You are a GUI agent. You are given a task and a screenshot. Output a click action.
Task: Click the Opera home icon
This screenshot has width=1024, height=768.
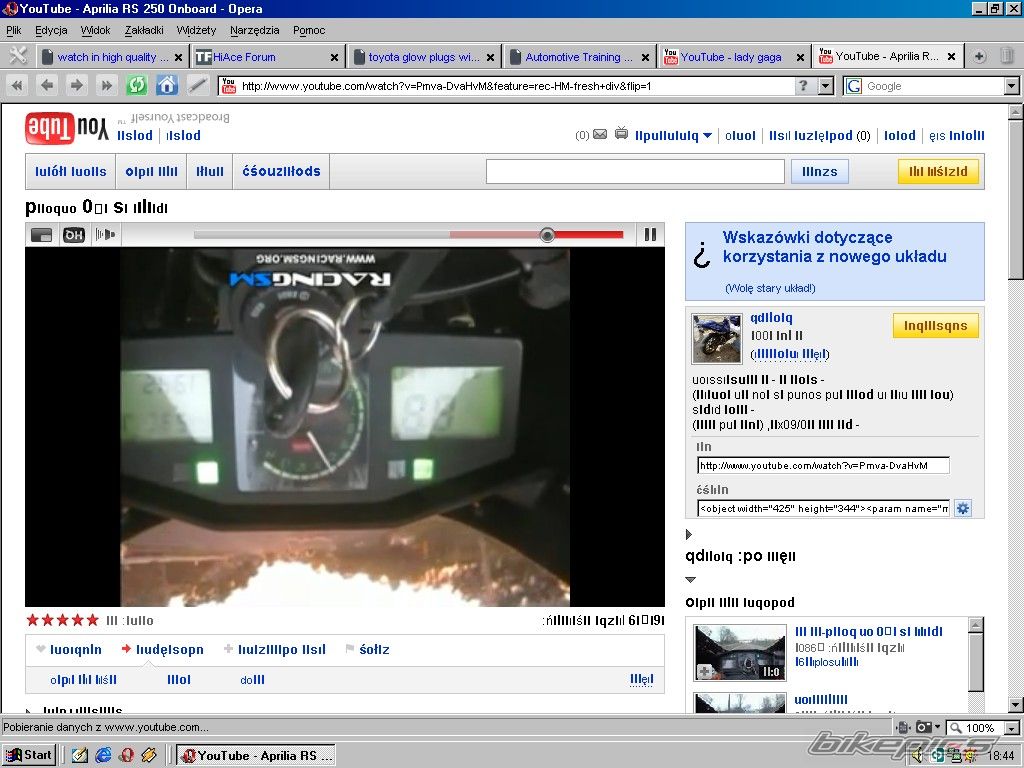pyautogui.click(x=167, y=86)
